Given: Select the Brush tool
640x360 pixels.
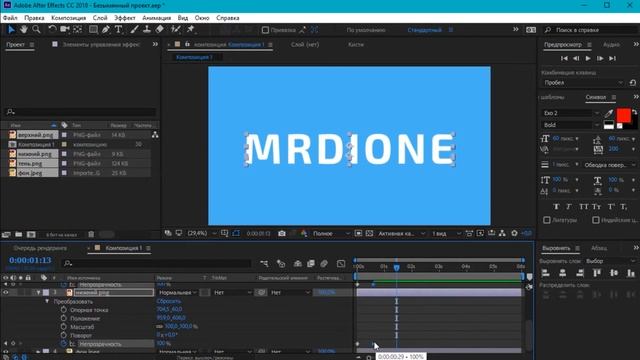Looking at the screenshot, I should [x=134, y=29].
